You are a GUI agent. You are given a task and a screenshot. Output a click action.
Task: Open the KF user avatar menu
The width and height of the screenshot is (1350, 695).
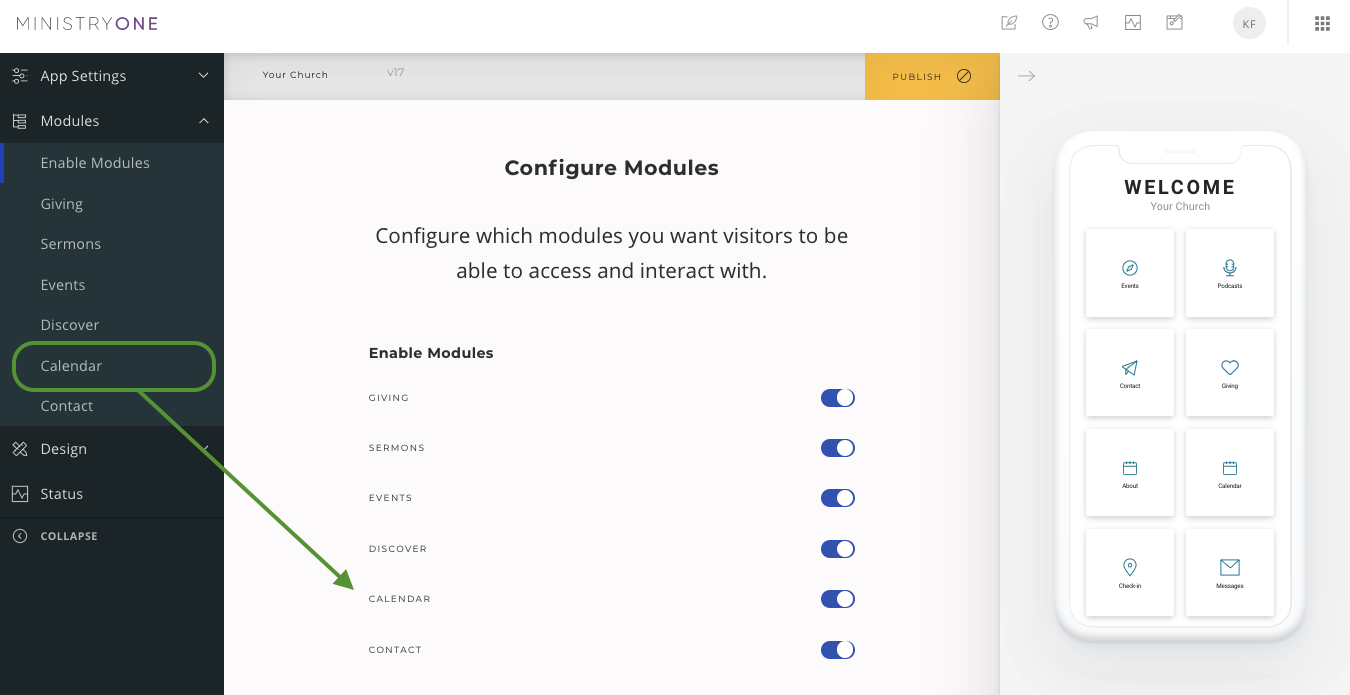tap(1249, 24)
